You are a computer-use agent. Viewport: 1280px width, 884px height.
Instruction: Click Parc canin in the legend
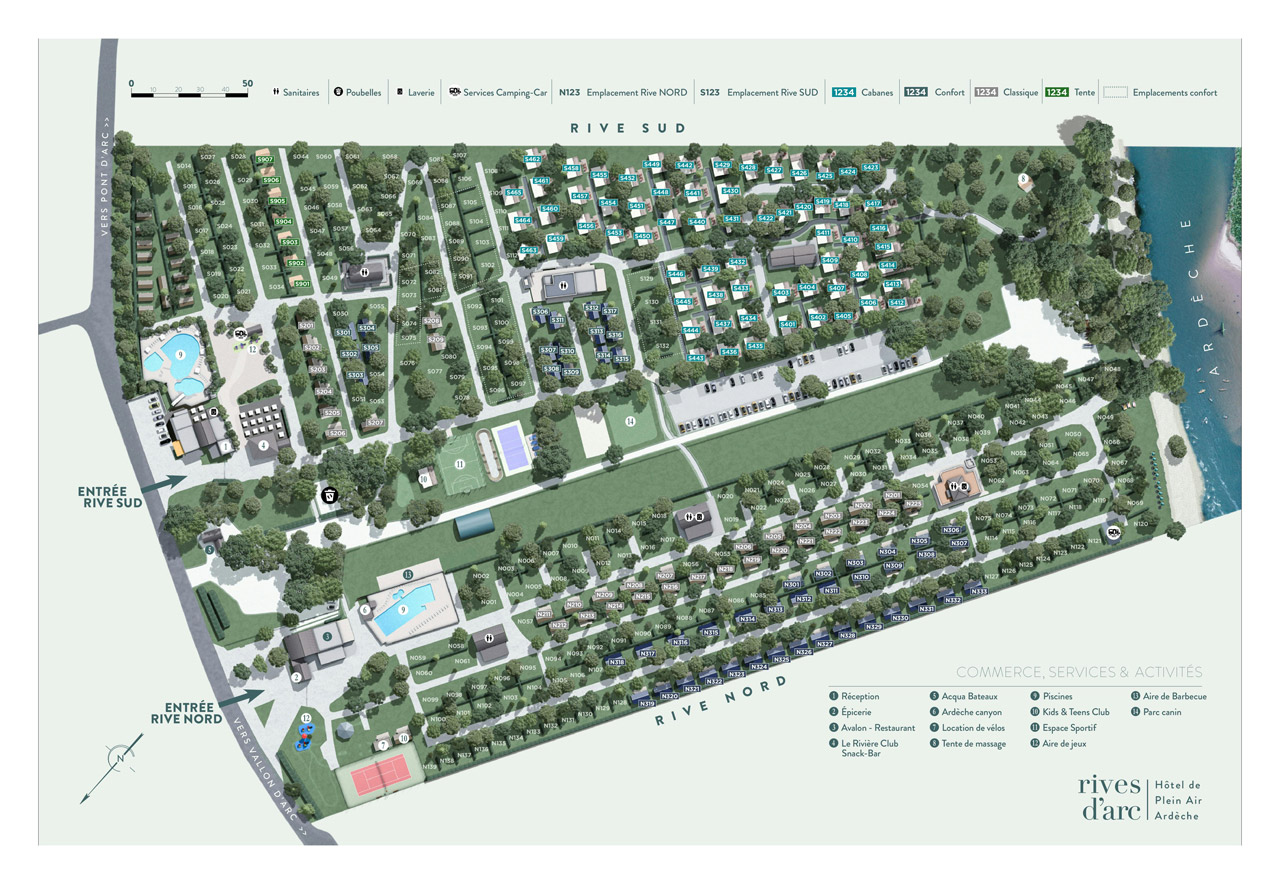1157,712
